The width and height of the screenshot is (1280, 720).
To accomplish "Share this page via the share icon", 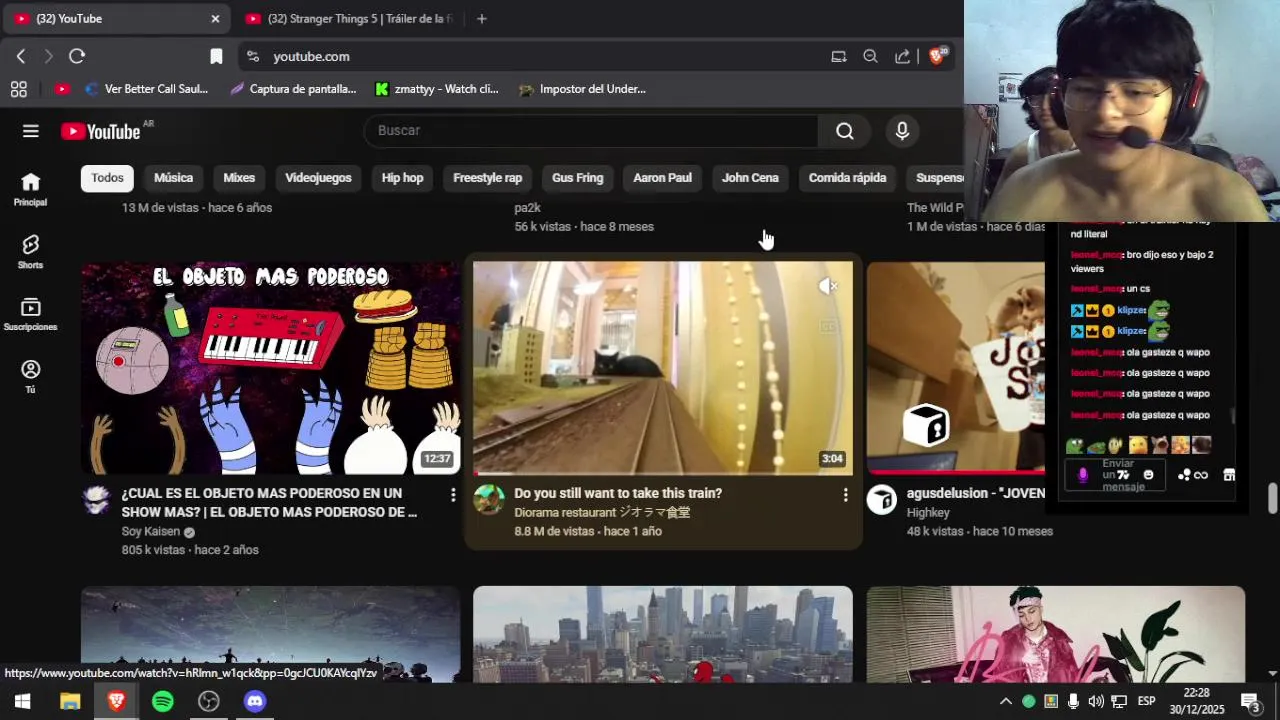I will (902, 56).
